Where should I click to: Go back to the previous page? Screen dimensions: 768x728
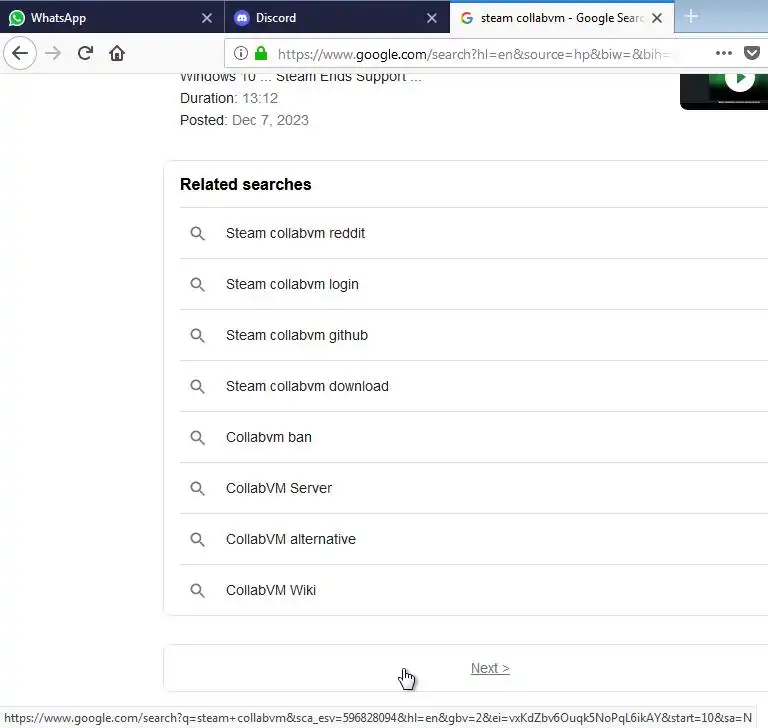click(20, 53)
